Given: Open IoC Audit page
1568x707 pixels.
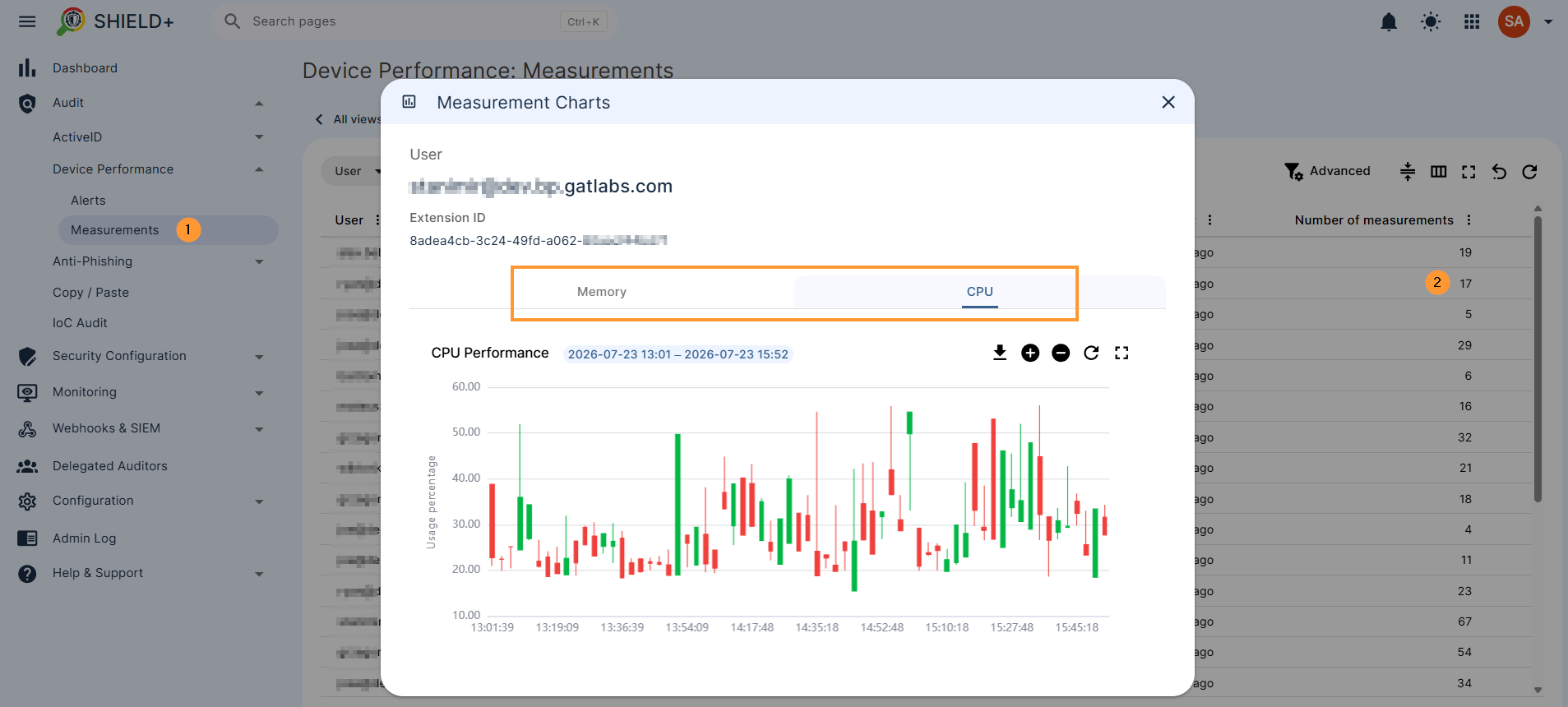Looking at the screenshot, I should point(80,323).
